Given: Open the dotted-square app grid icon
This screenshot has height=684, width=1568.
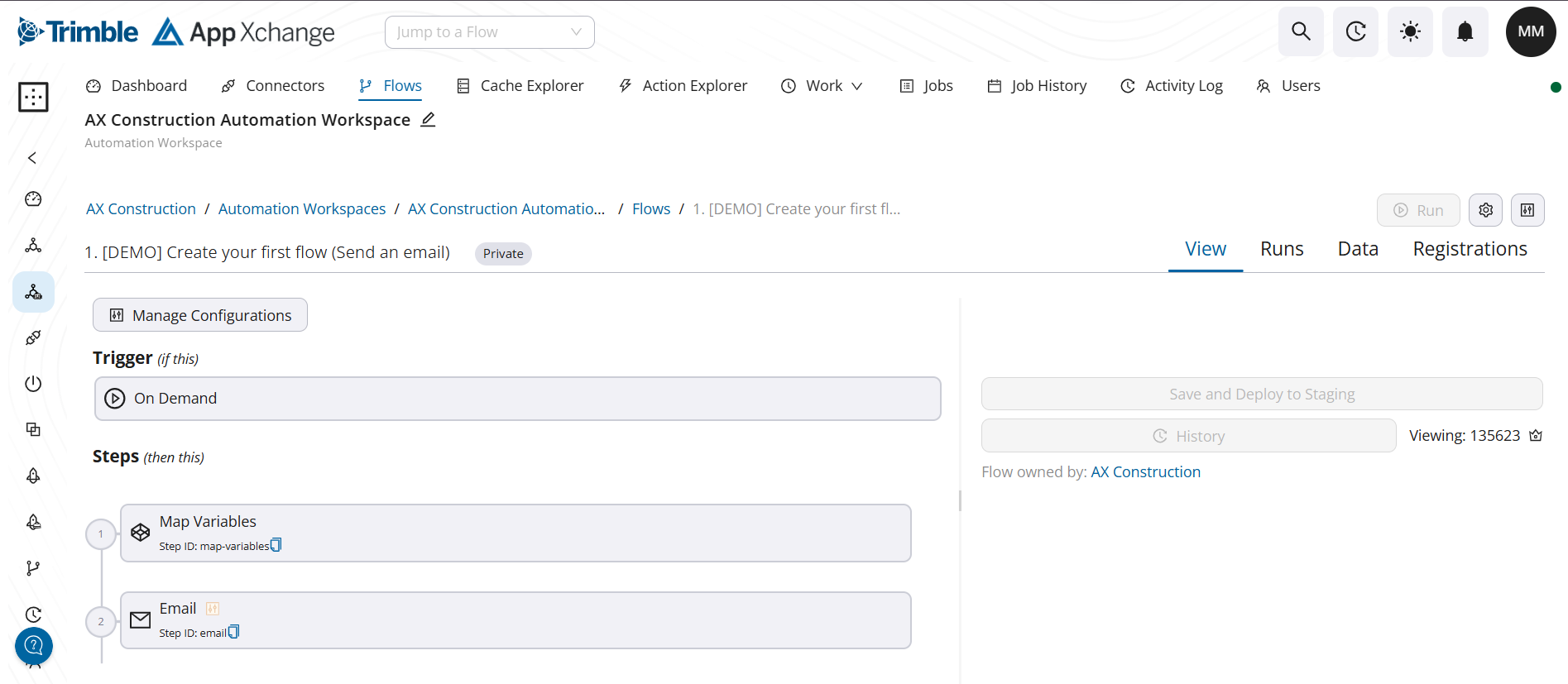Looking at the screenshot, I should (33, 97).
